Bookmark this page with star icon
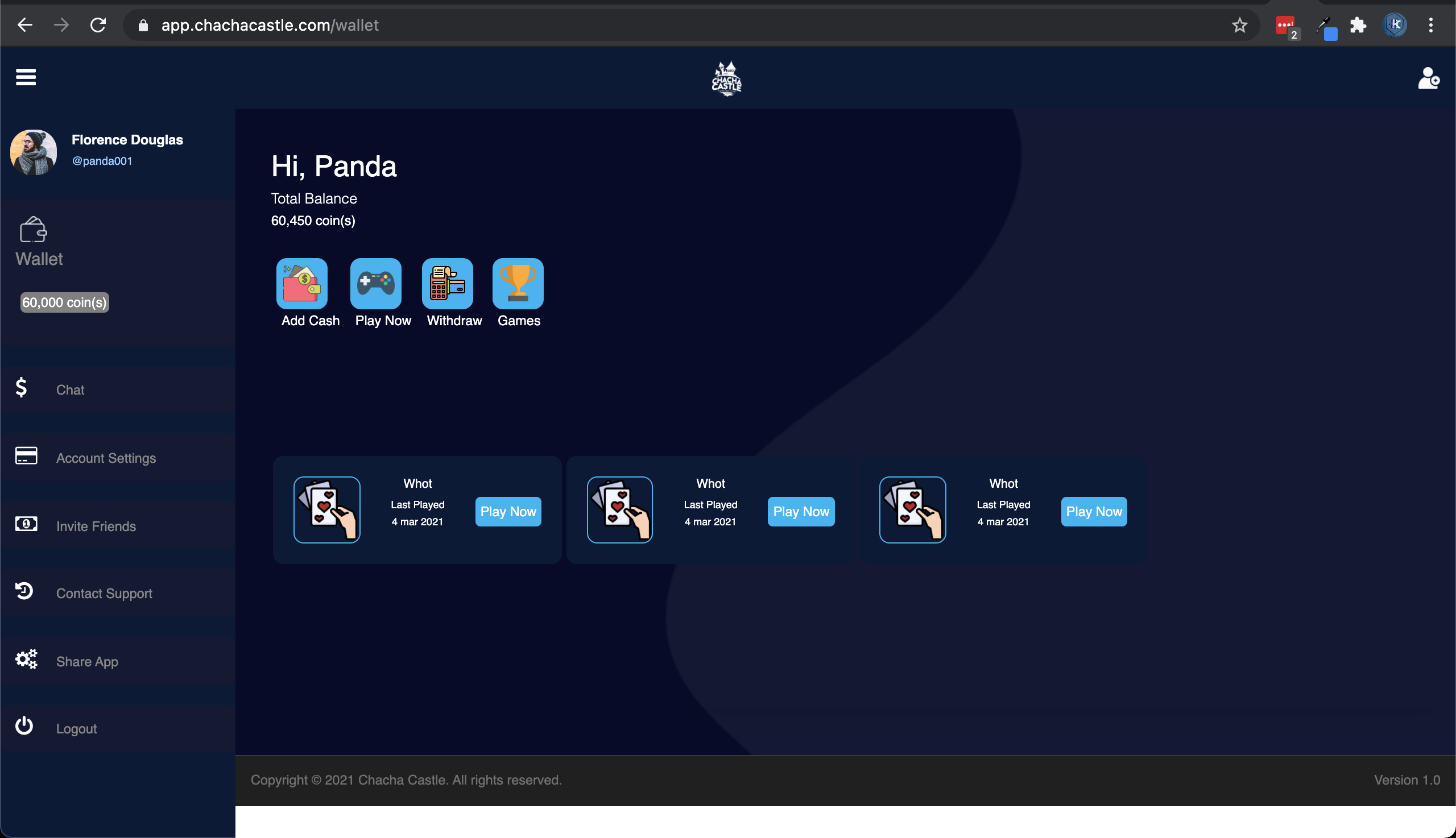 click(x=1239, y=26)
